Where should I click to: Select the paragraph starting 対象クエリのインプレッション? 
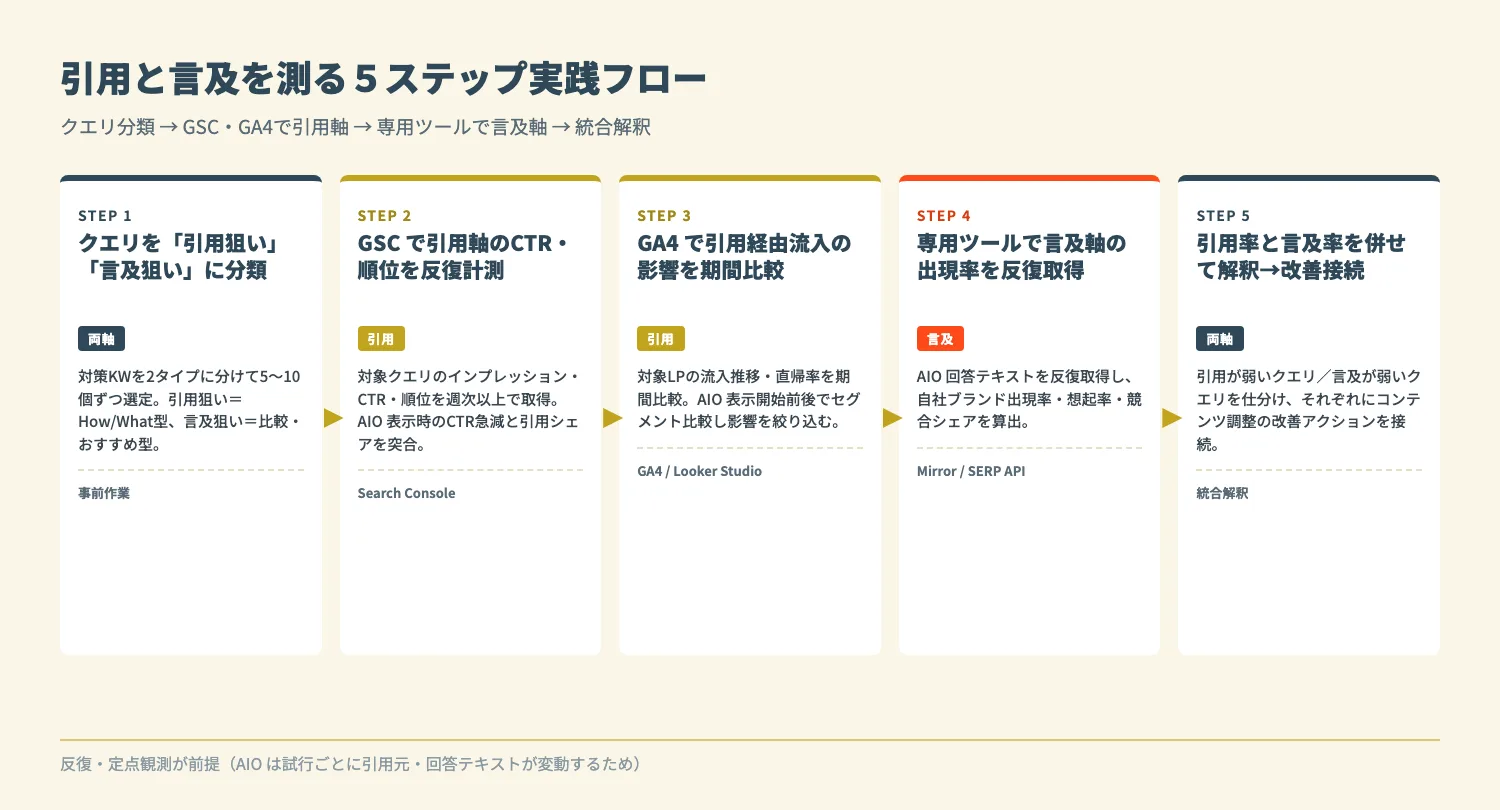pyautogui.click(x=469, y=410)
